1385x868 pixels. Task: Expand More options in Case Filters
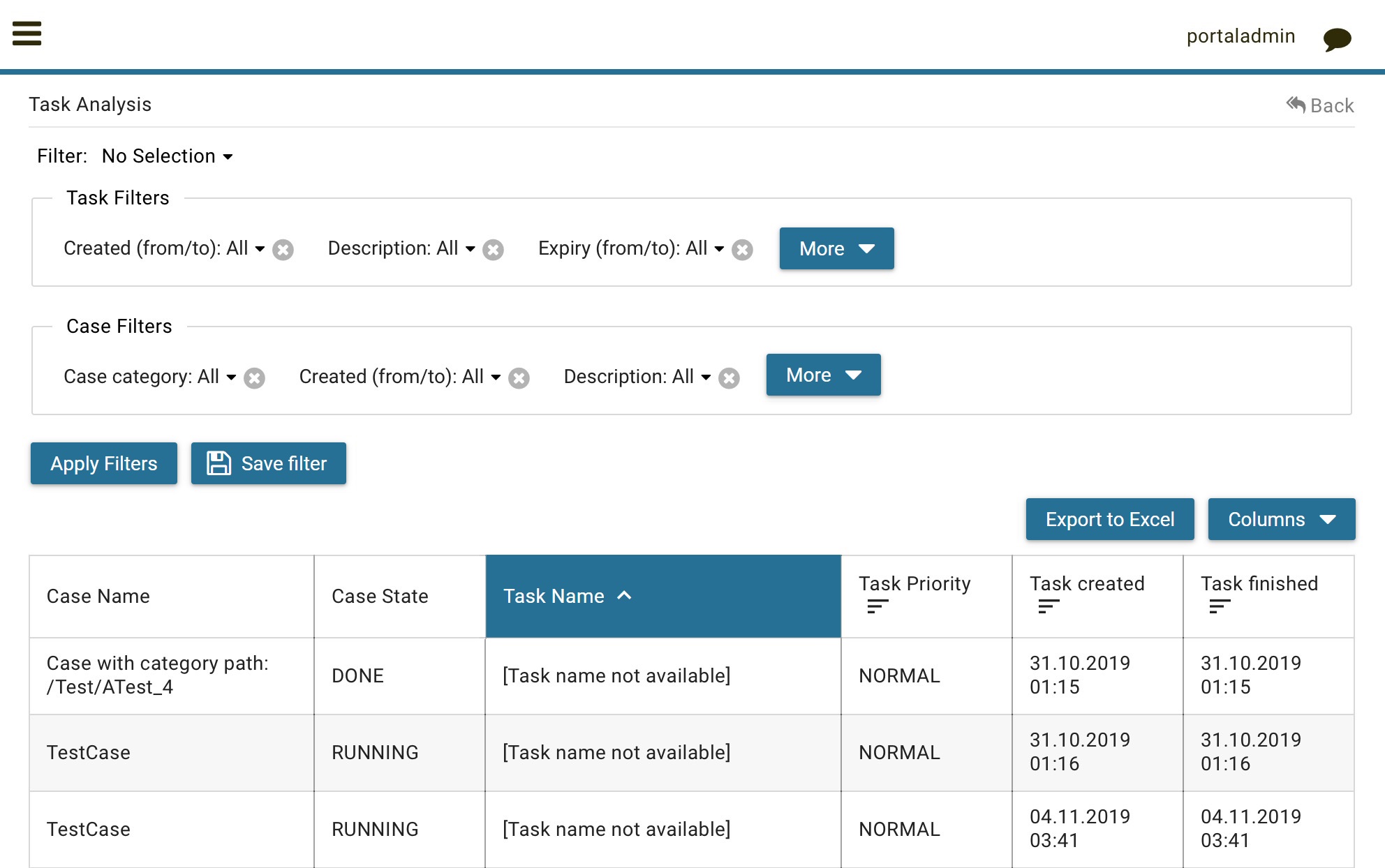[823, 375]
